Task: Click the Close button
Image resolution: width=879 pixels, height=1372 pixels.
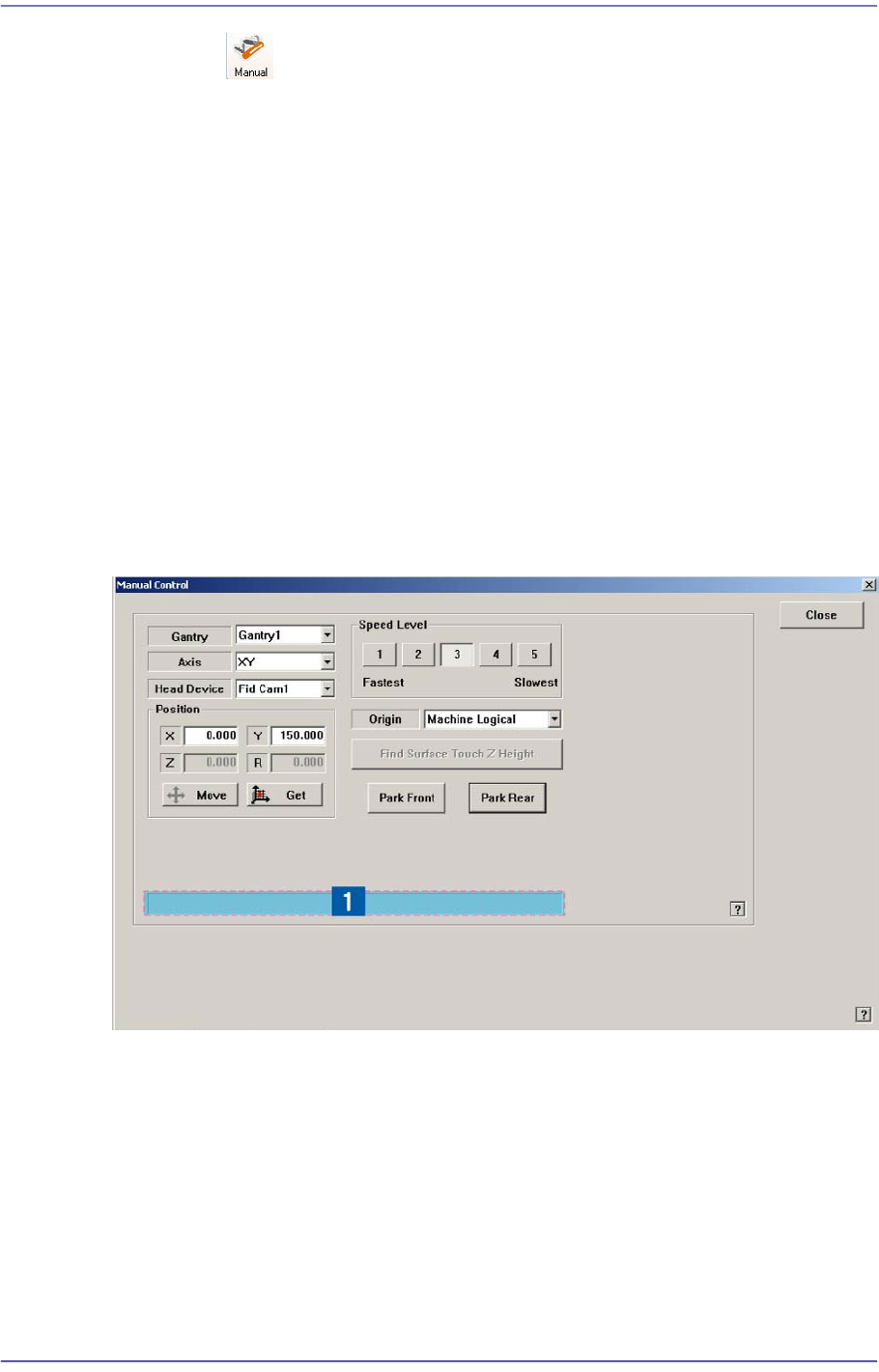Action: coord(822,615)
